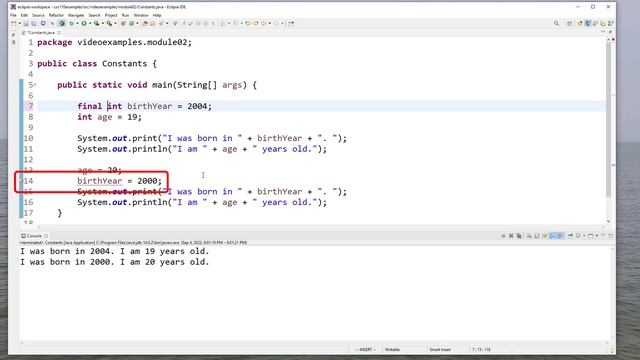The height and width of the screenshot is (360, 640).
Task: Click the Open Type toolbar icon
Action: click(145, 23)
